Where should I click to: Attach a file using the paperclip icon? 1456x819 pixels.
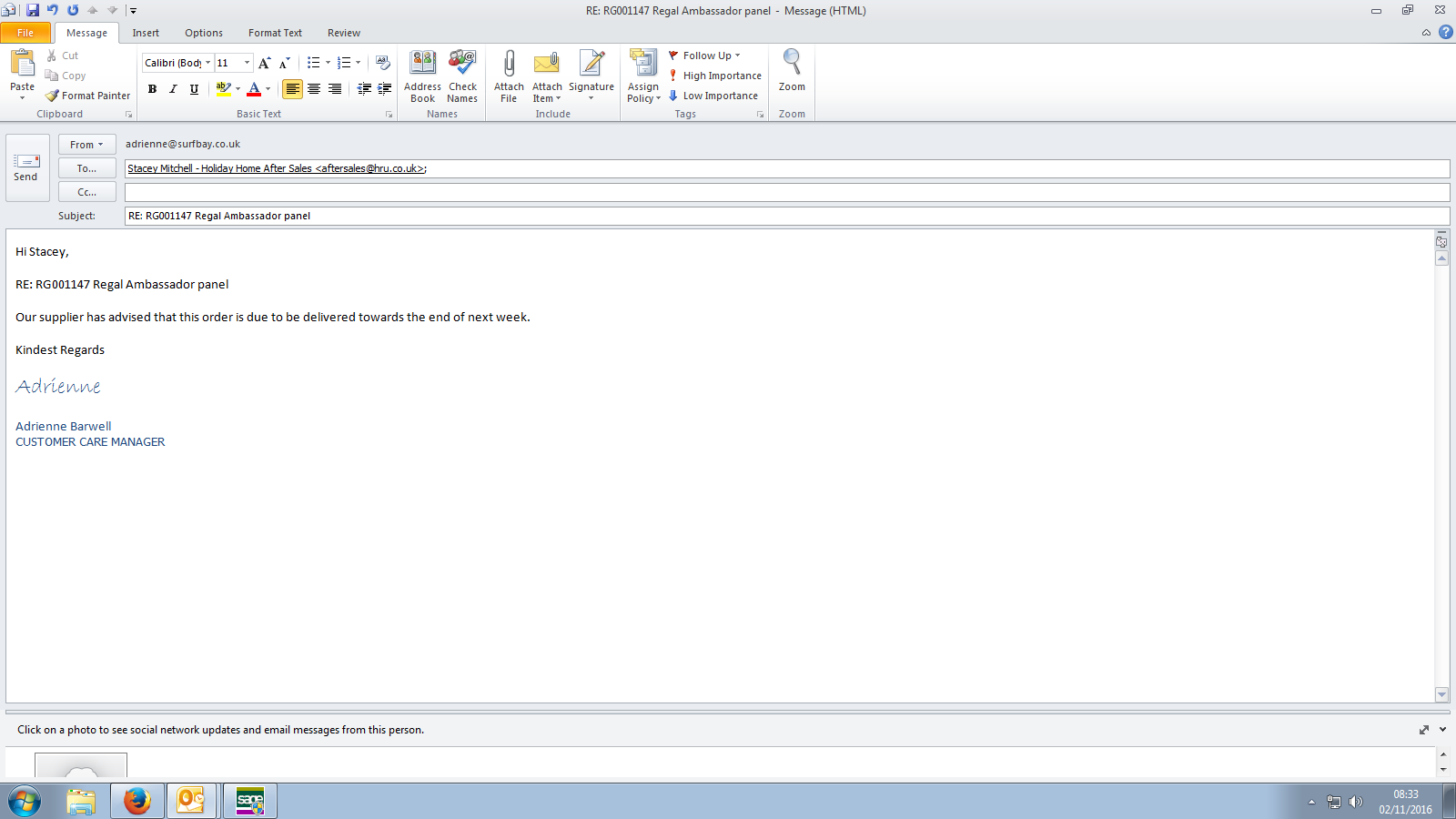pos(509,76)
